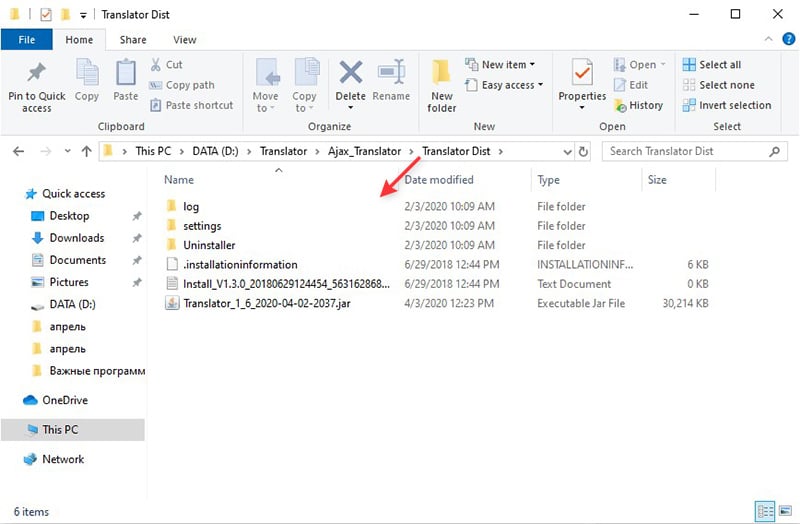Click Pin to Quick access icon
Image resolution: width=800 pixels, height=524 pixels.
click(x=36, y=73)
